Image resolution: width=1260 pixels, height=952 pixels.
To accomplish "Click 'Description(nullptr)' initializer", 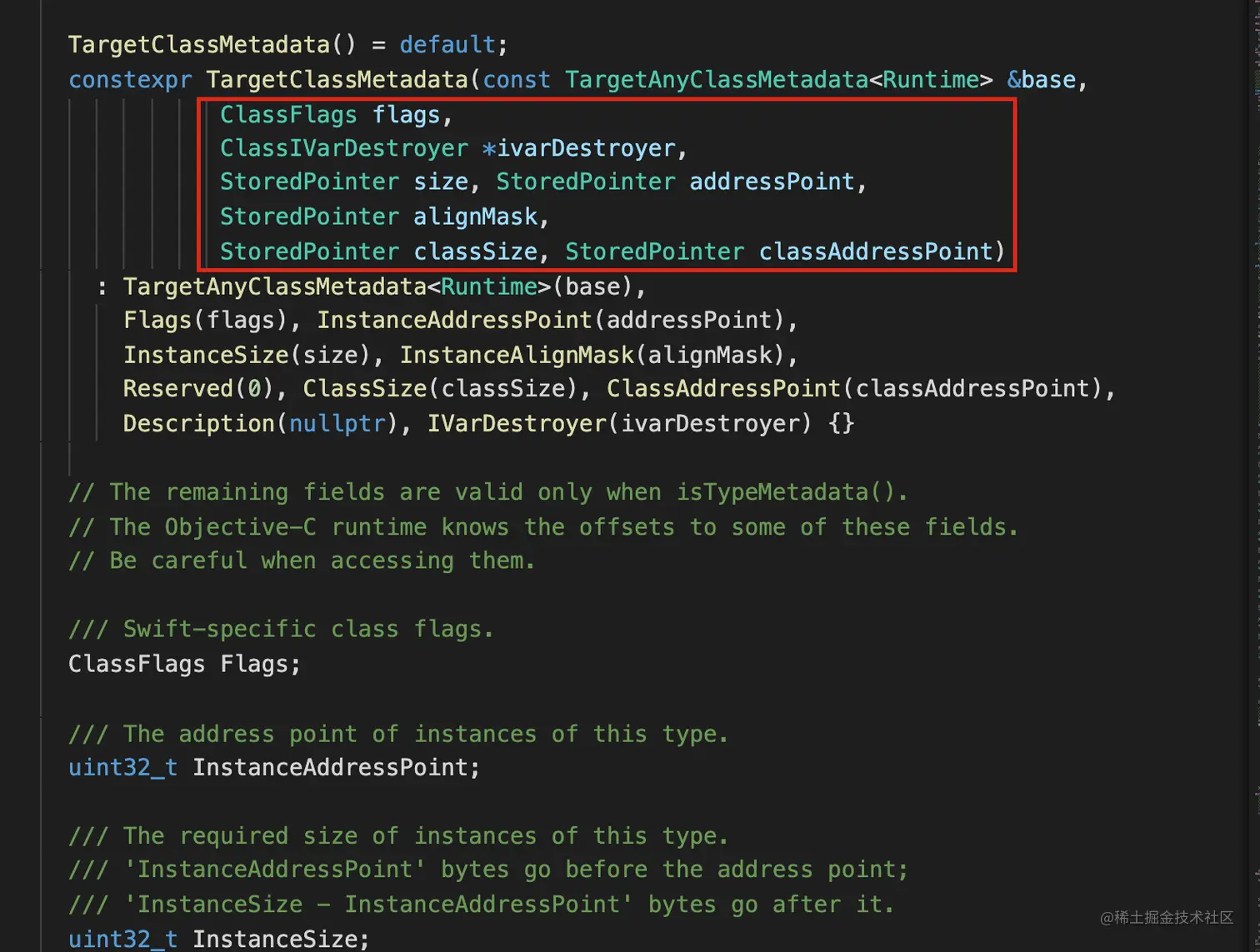I will tap(261, 423).
